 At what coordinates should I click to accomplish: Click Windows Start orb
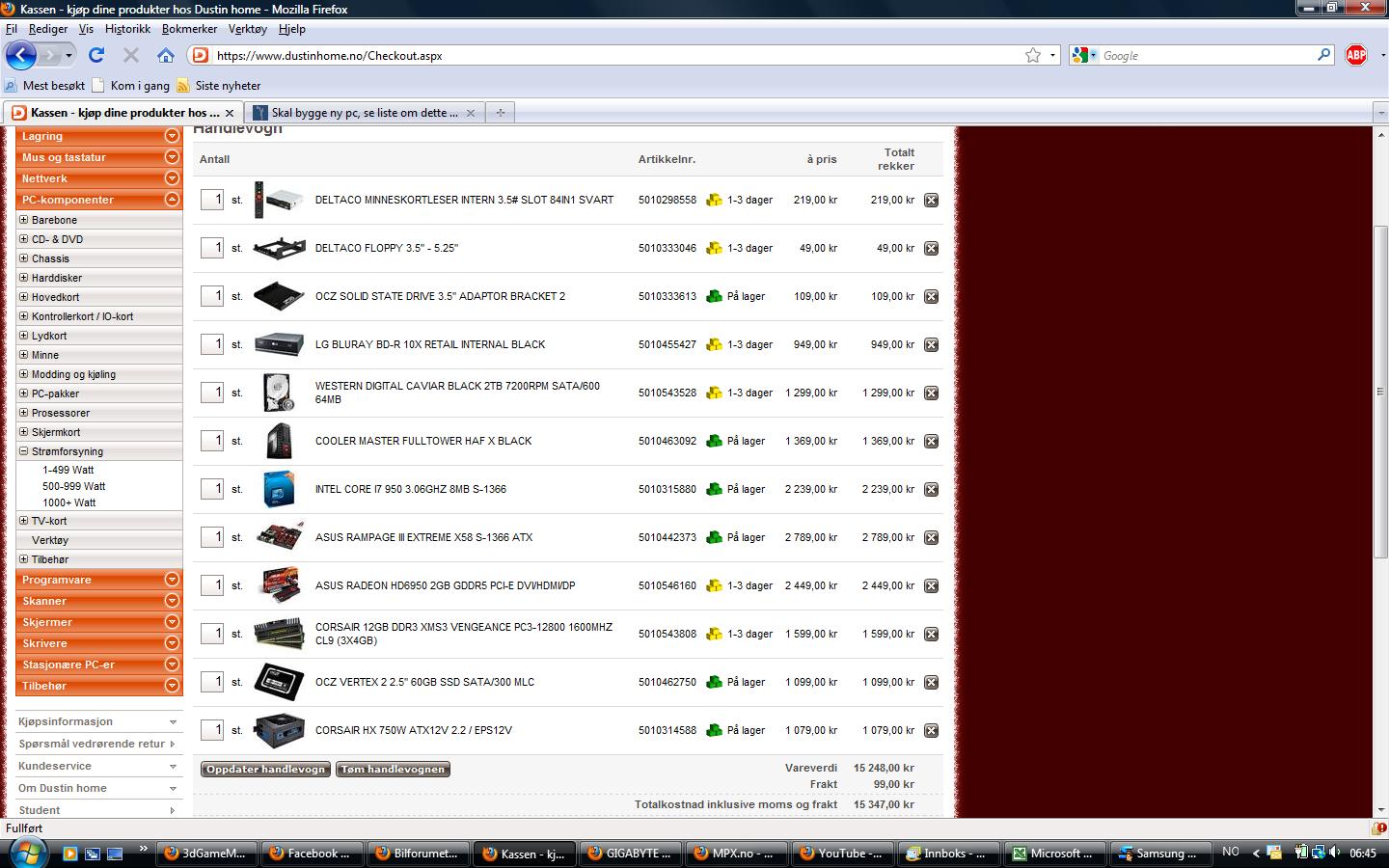[x=26, y=853]
